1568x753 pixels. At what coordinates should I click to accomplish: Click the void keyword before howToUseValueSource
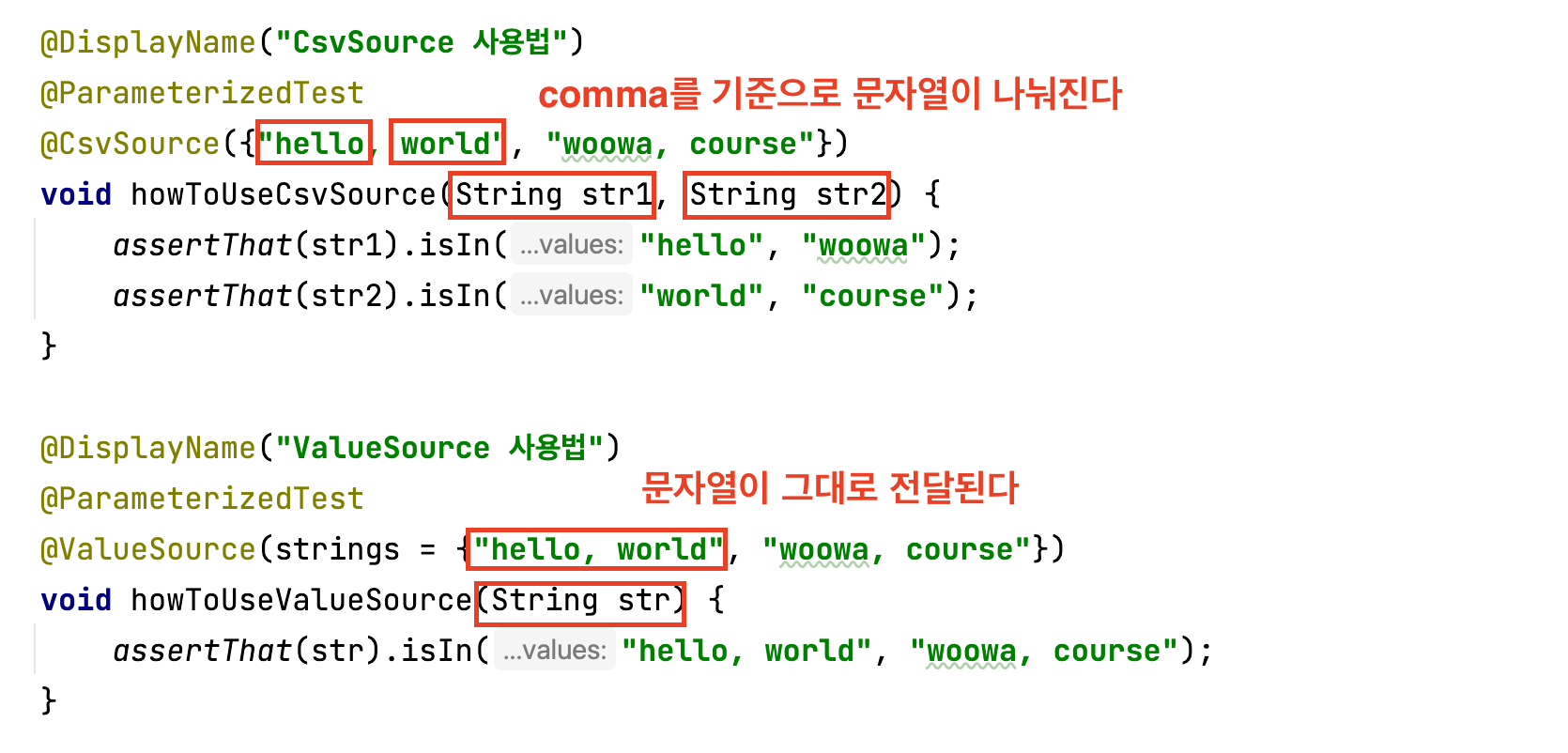coord(76,600)
